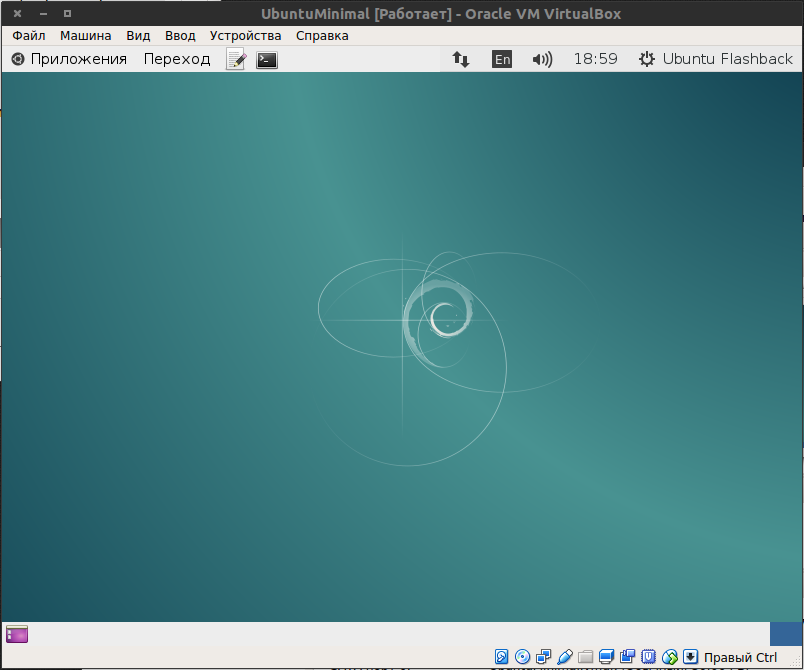This screenshot has width=804, height=670.
Task: Click the hard disk activity status icon
Action: coord(501,657)
